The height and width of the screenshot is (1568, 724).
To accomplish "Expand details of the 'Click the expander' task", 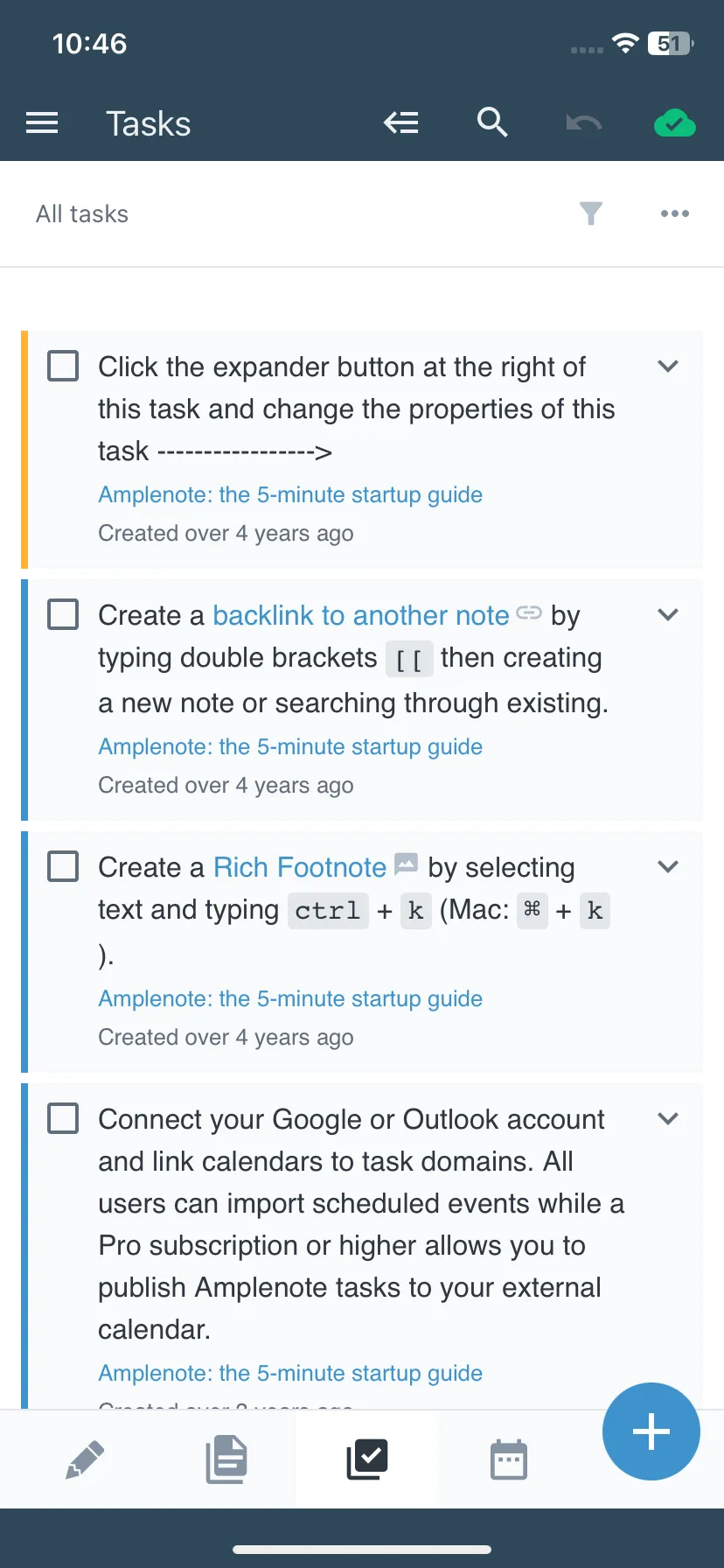I will [x=668, y=366].
